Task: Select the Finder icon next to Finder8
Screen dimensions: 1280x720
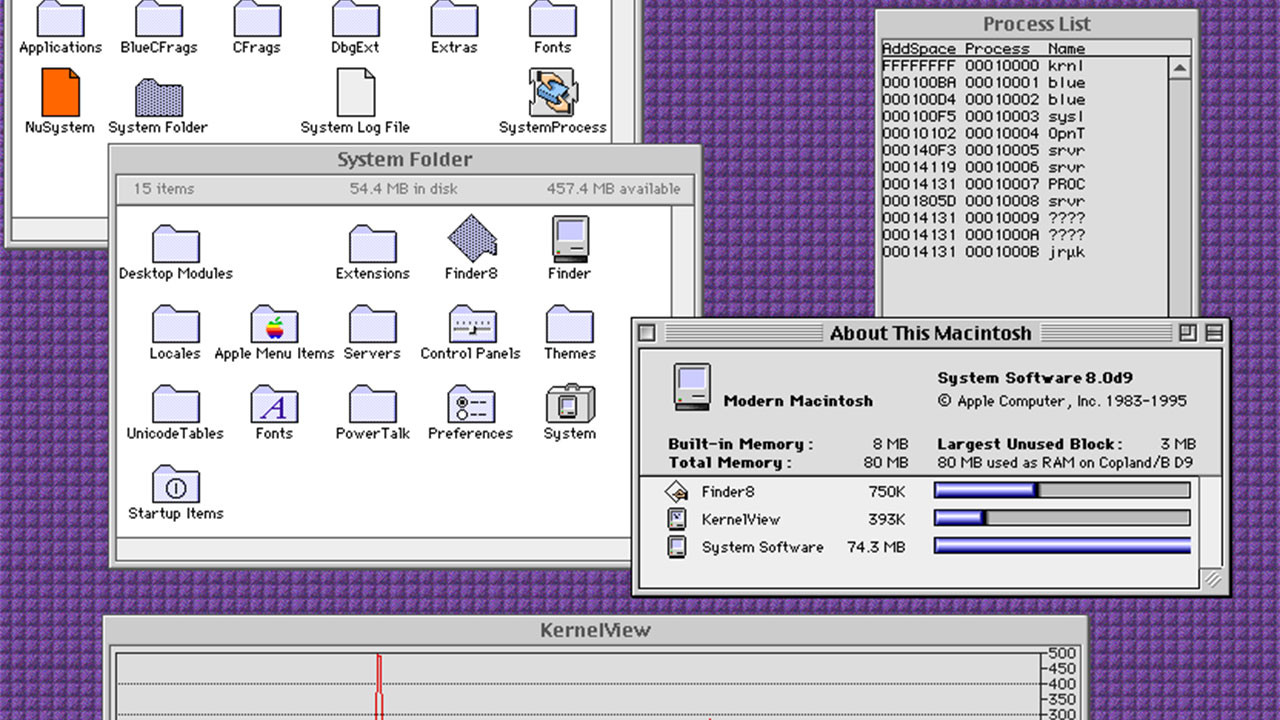Action: pos(570,240)
